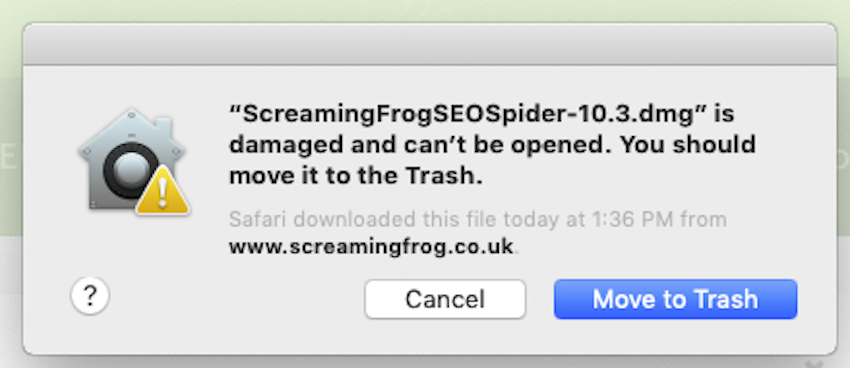The width and height of the screenshot is (850, 368).
Task: Click the ScreamingFrogSEOSpider-10.3.dmg filename text
Action: coord(468,114)
